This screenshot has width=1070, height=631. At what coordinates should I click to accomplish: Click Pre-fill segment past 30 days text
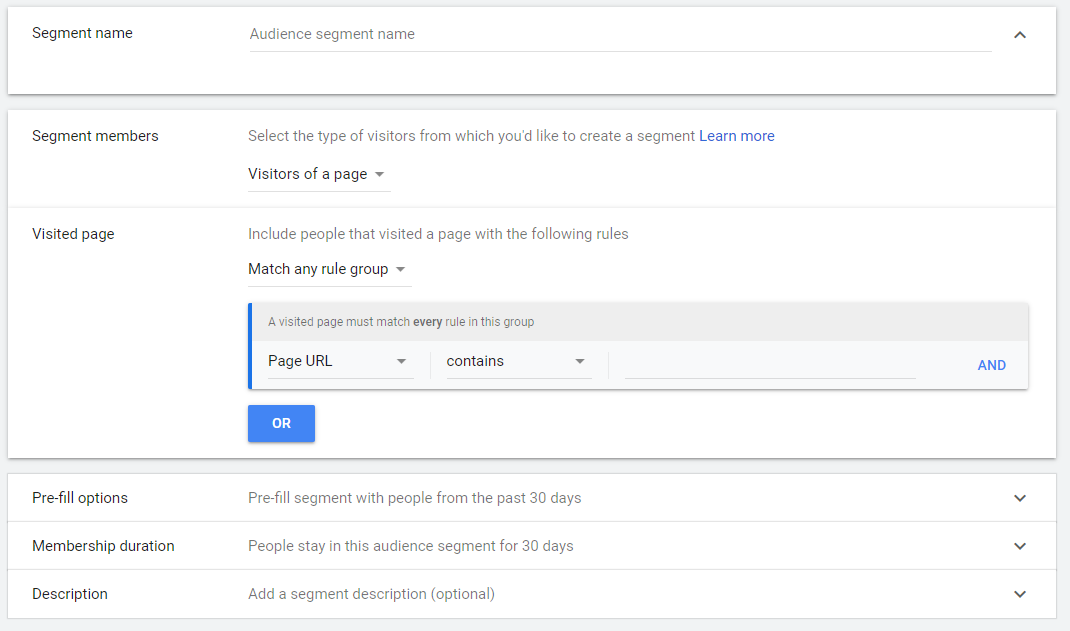pyautogui.click(x=414, y=498)
